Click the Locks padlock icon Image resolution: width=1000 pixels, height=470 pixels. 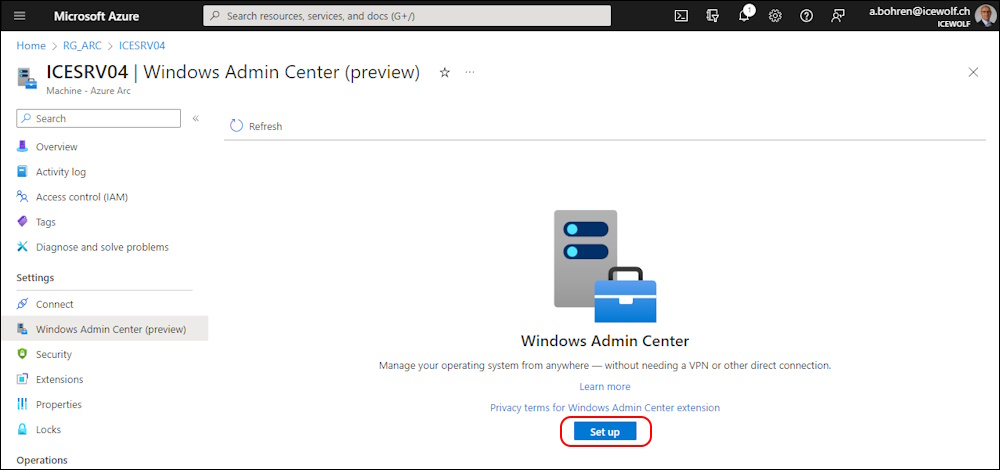[x=23, y=429]
